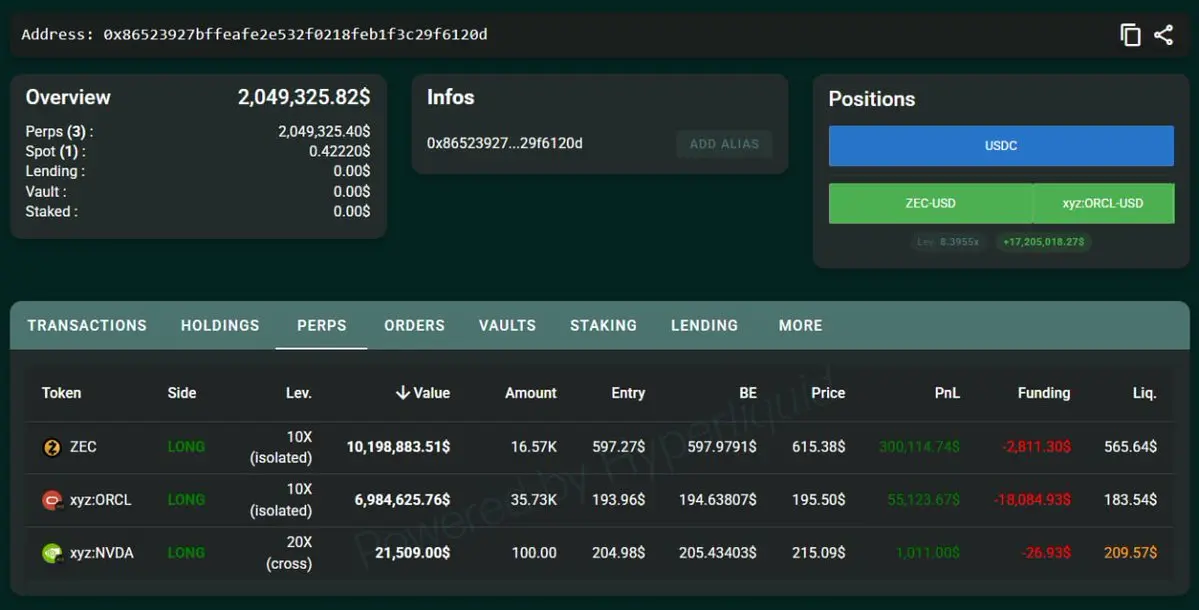This screenshot has width=1199, height=610.
Task: Click the Perps (3) overview row label
Action: 60,131
